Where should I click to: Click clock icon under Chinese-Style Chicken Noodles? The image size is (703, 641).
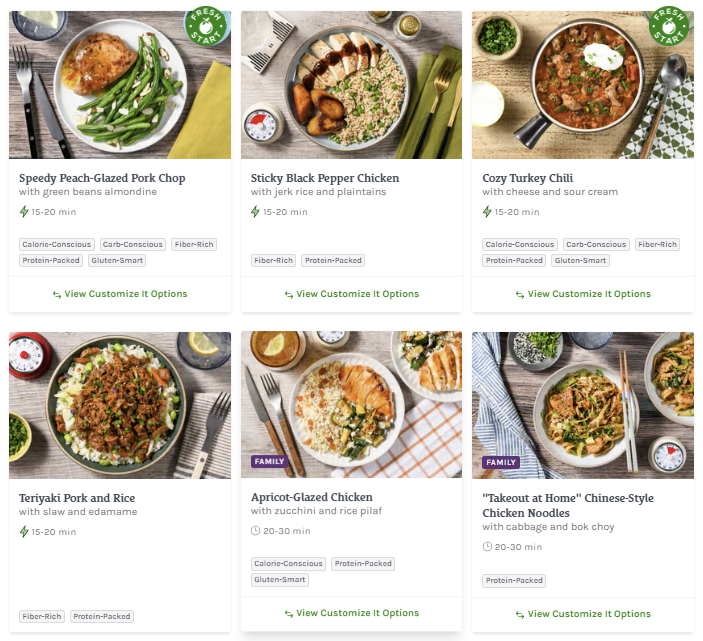488,547
